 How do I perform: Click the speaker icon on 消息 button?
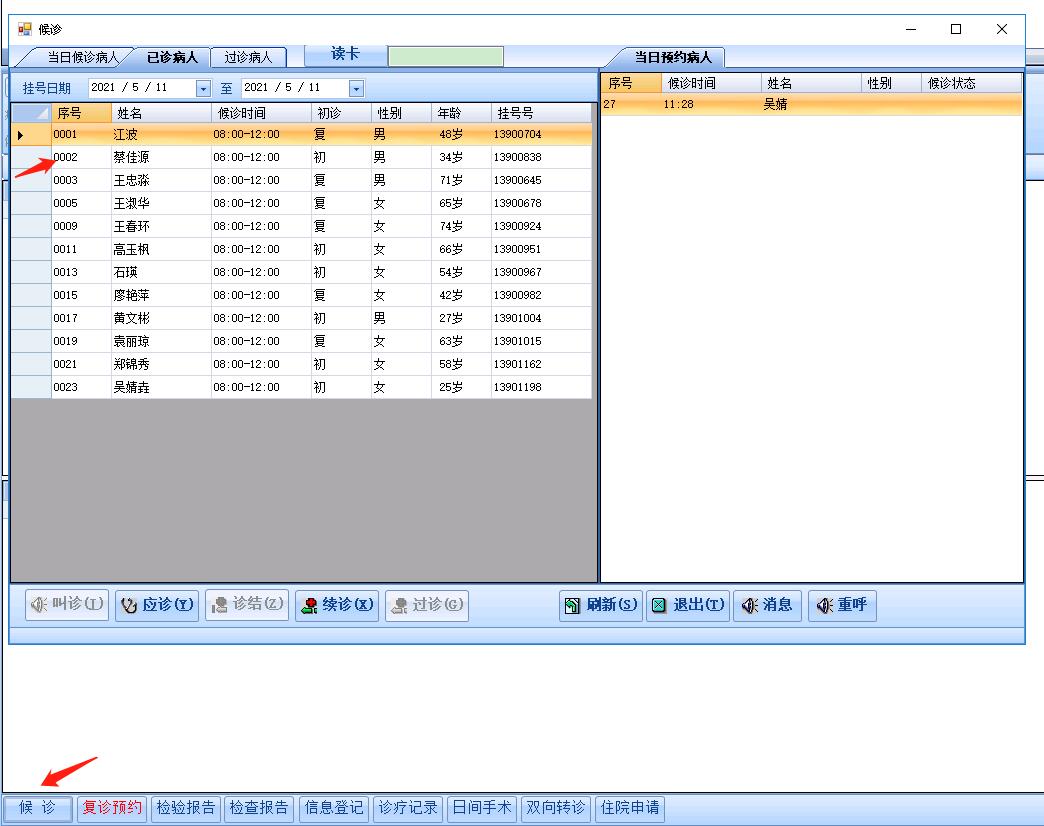tap(750, 605)
